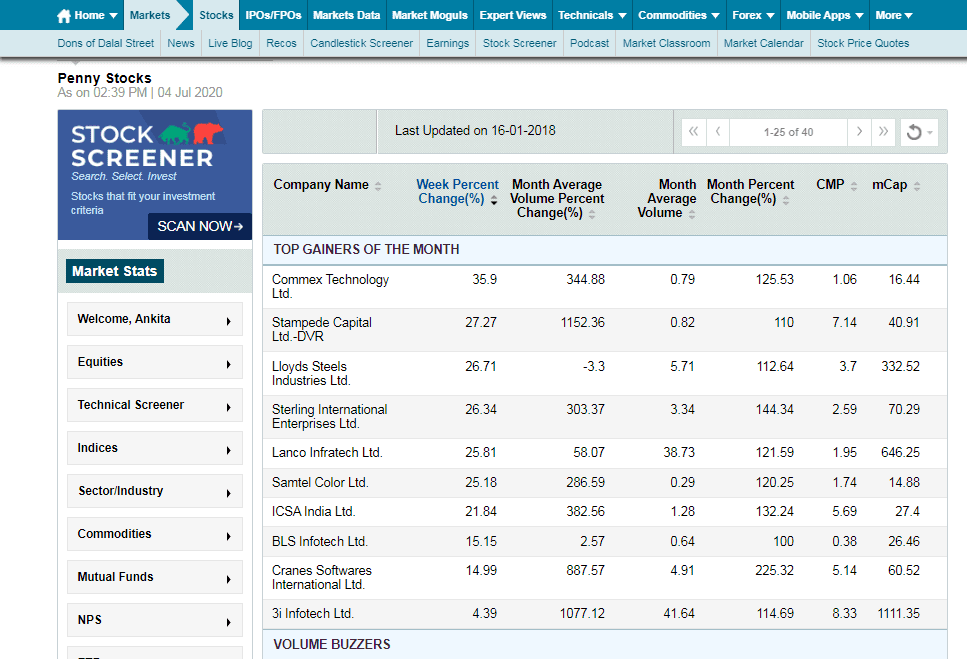This screenshot has width=967, height=659.
Task: Open the More dropdown menu
Action: [894, 15]
